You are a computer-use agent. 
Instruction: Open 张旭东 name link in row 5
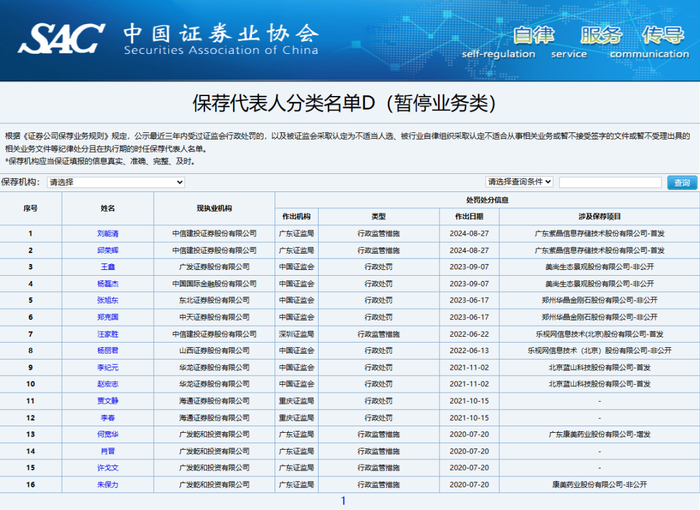coord(107,300)
